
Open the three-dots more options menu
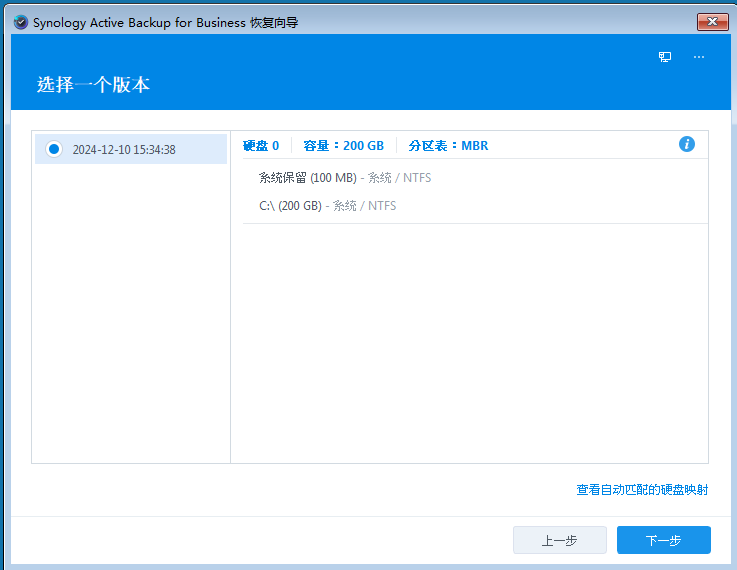699,57
